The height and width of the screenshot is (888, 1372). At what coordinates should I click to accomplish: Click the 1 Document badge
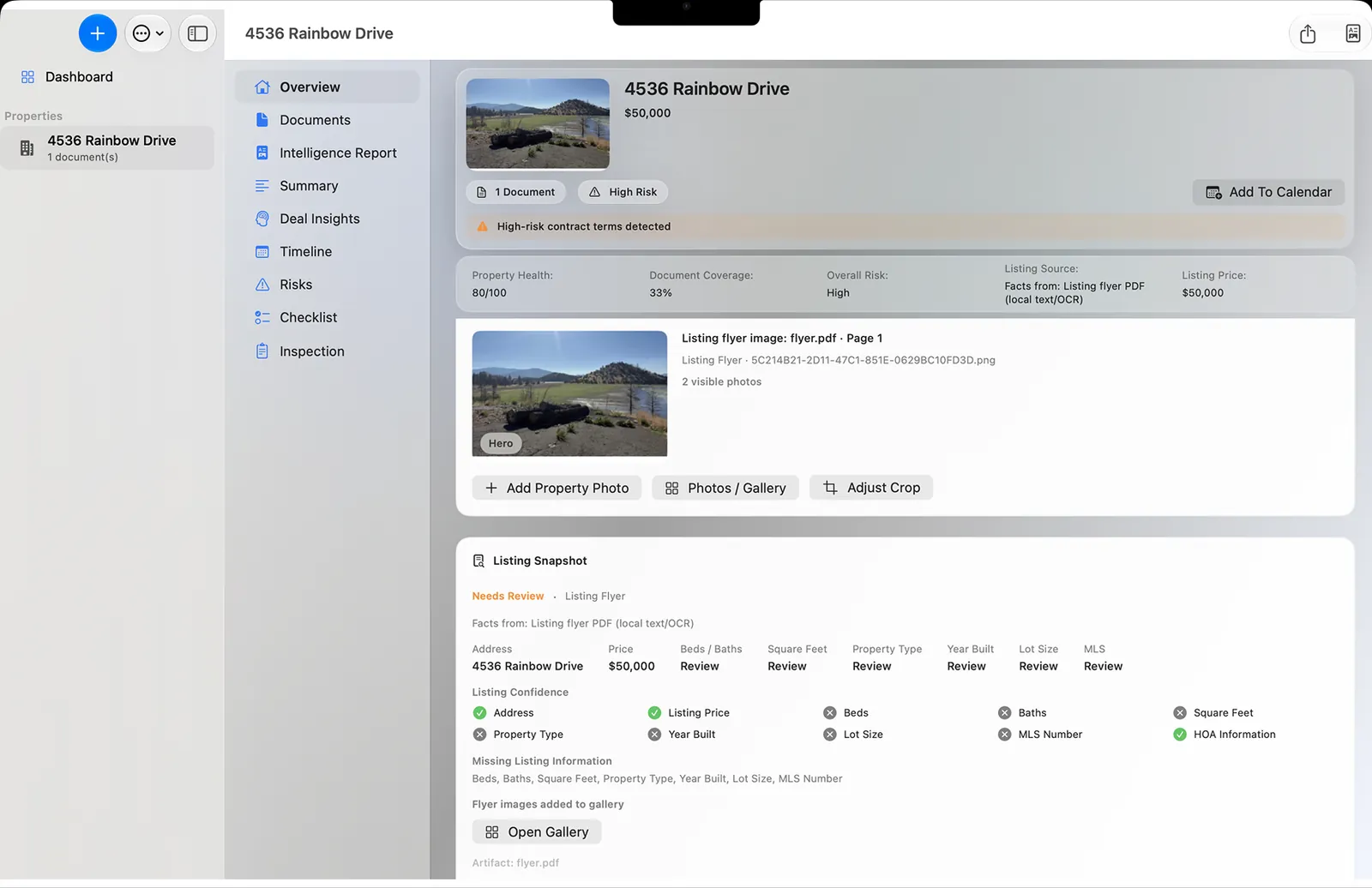(x=516, y=192)
